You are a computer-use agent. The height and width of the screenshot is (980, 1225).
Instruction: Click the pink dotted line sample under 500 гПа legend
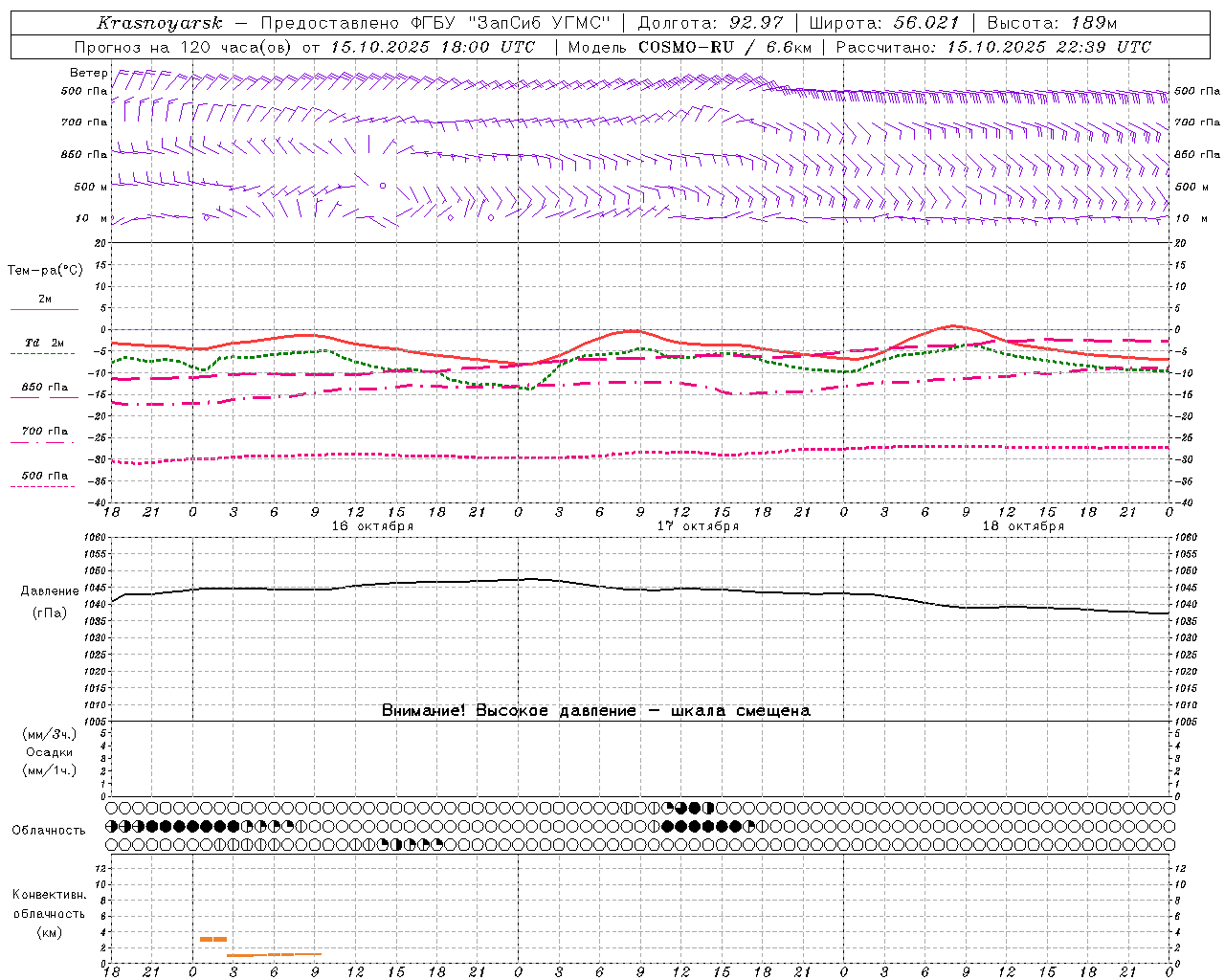click(x=44, y=486)
